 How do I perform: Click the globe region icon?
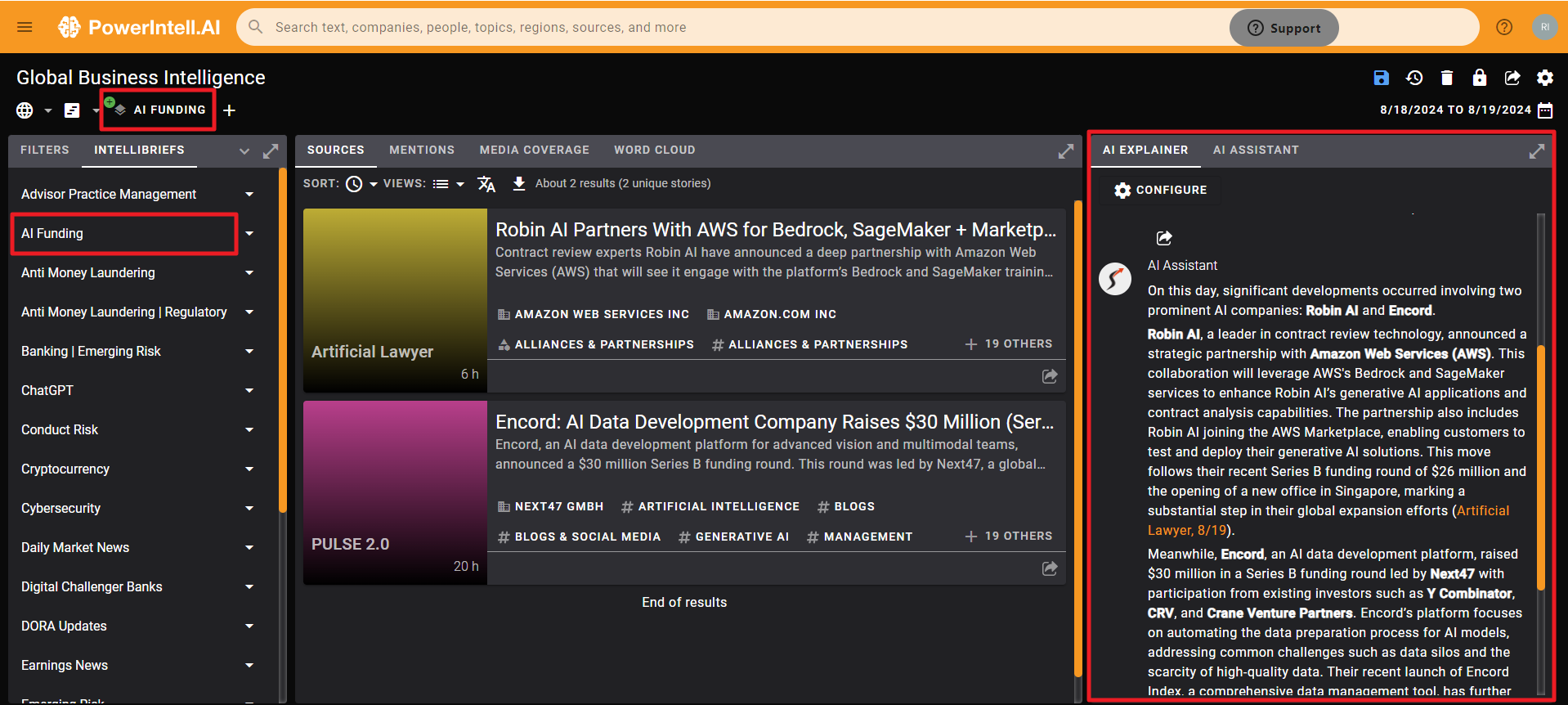click(x=25, y=110)
